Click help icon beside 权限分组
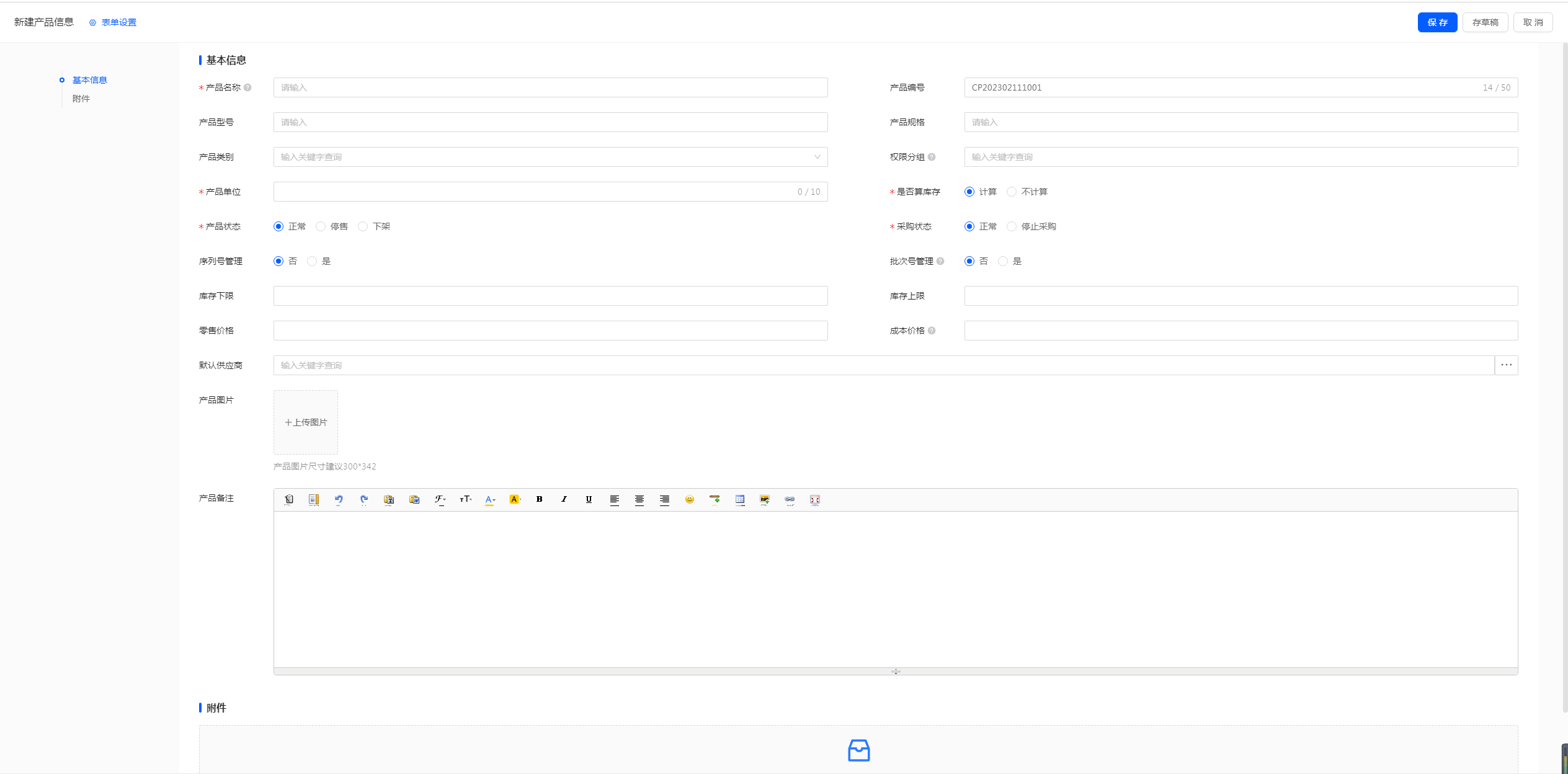The height and width of the screenshot is (774, 1568). [932, 157]
